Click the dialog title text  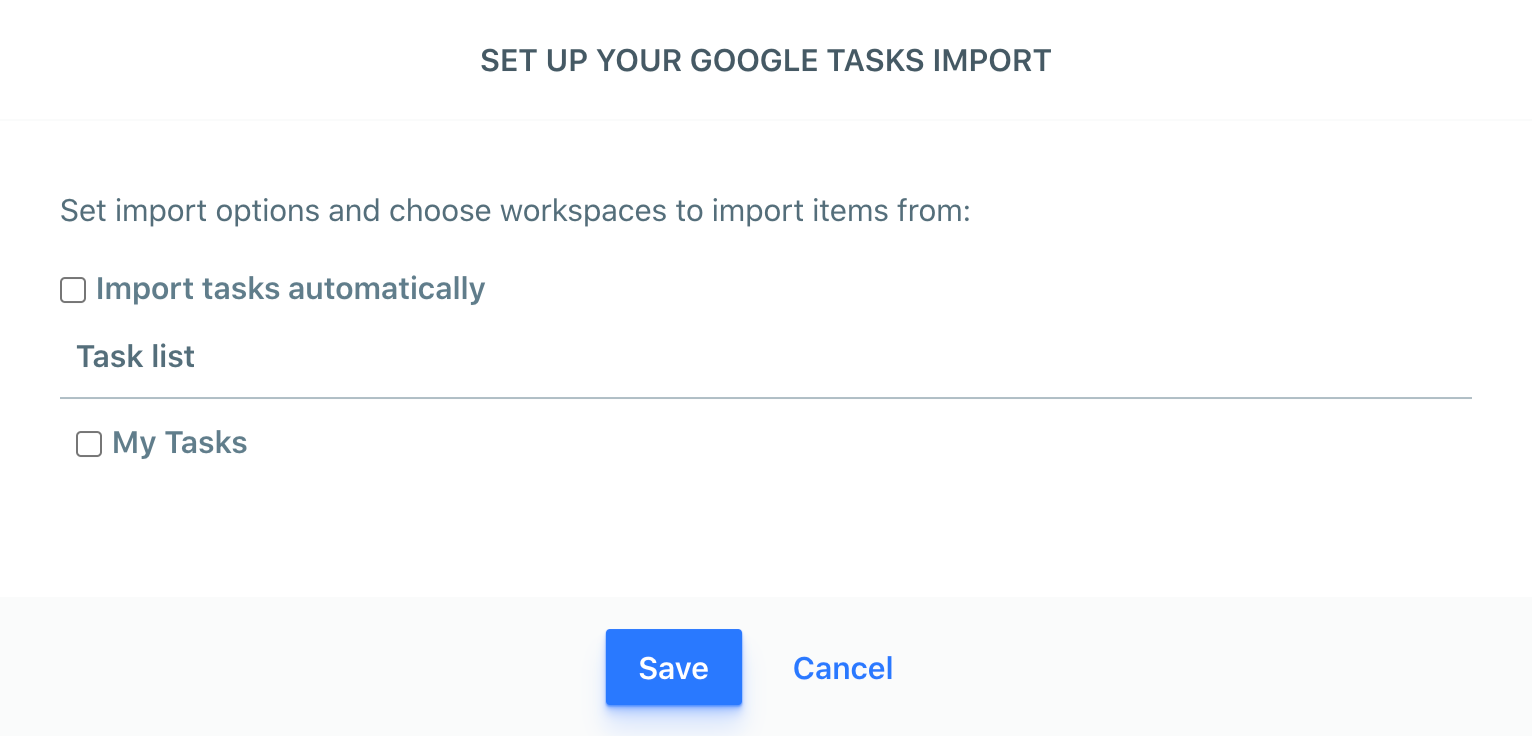765,60
